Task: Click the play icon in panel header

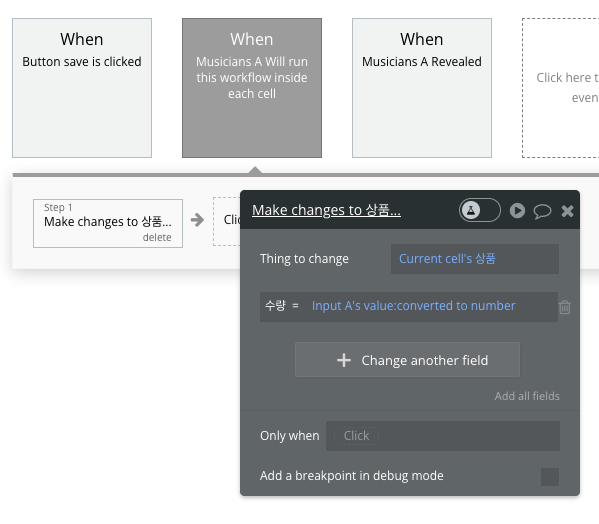Action: pyautogui.click(x=517, y=210)
